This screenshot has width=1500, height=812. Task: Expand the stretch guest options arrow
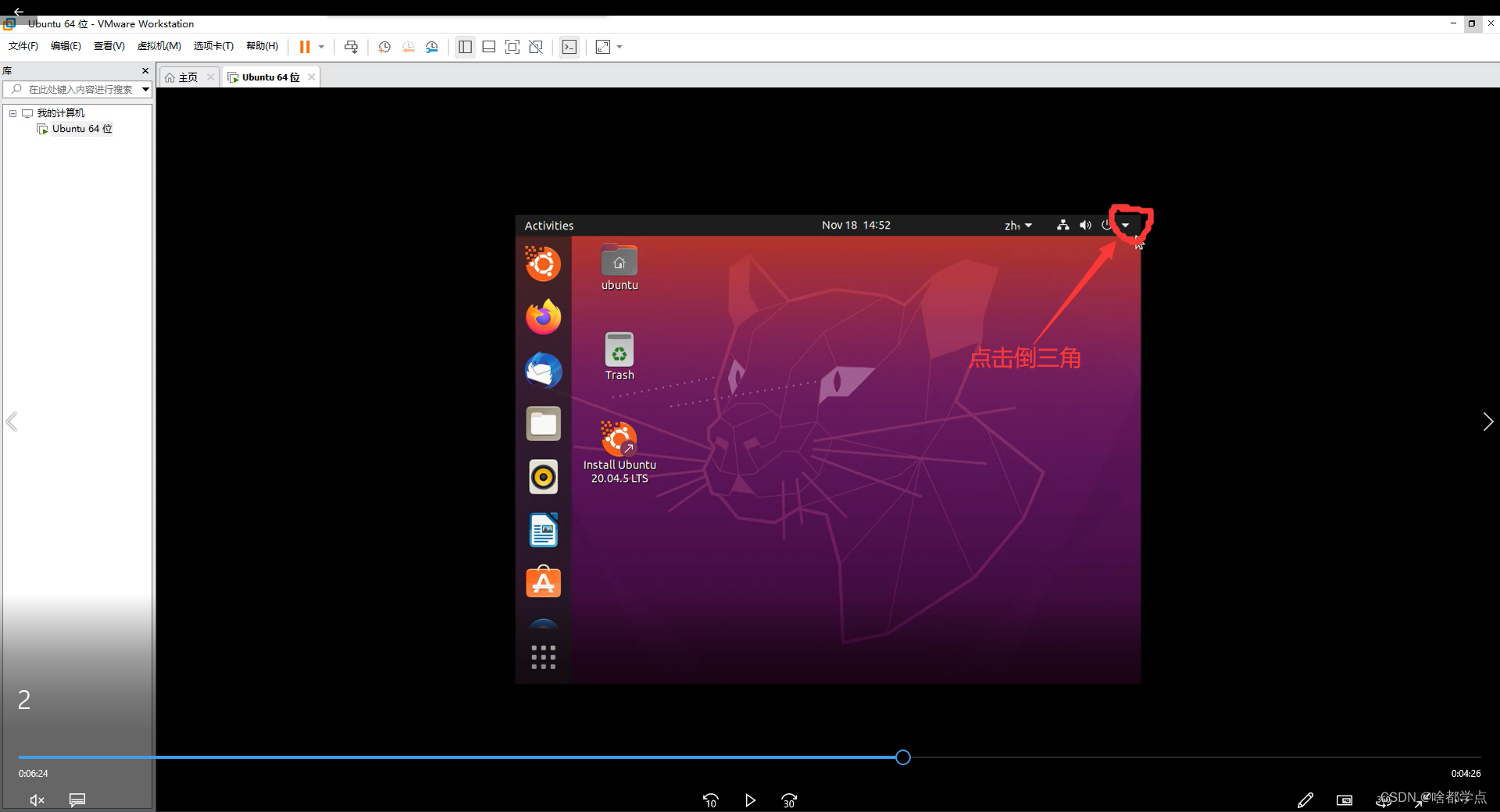pyautogui.click(x=620, y=47)
